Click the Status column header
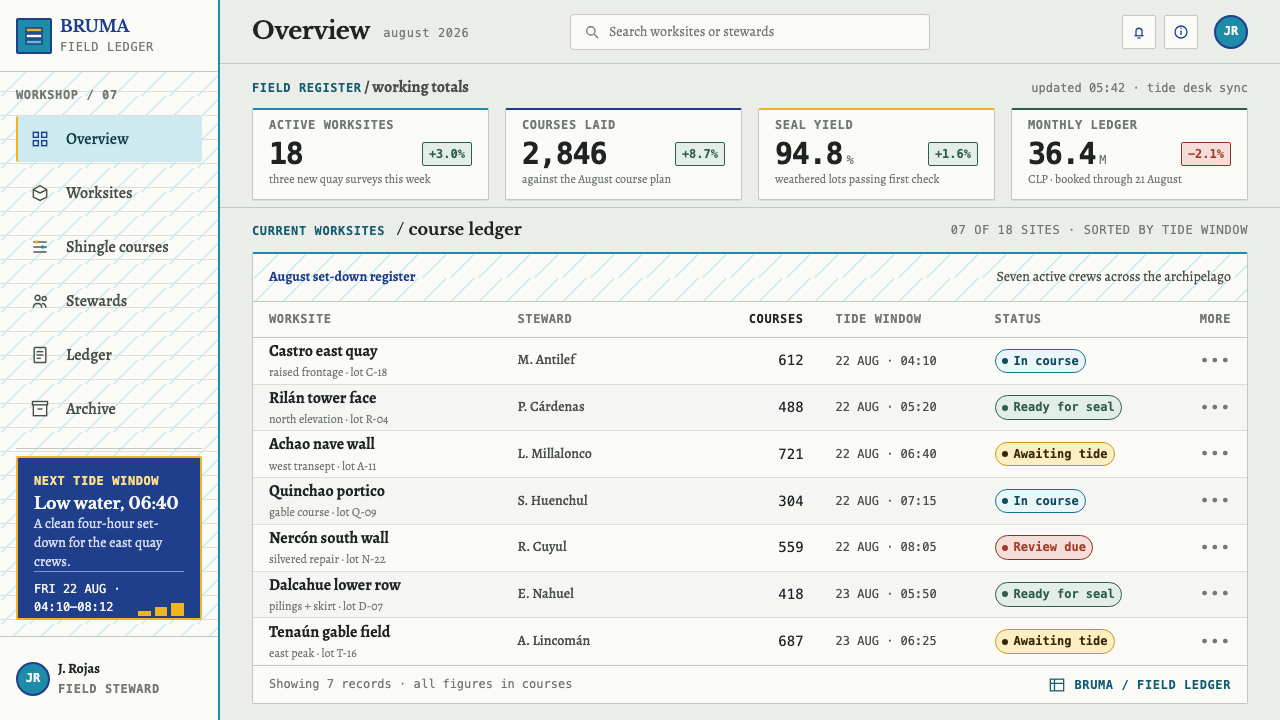The width and height of the screenshot is (1280, 720). pyautogui.click(x=1017, y=319)
